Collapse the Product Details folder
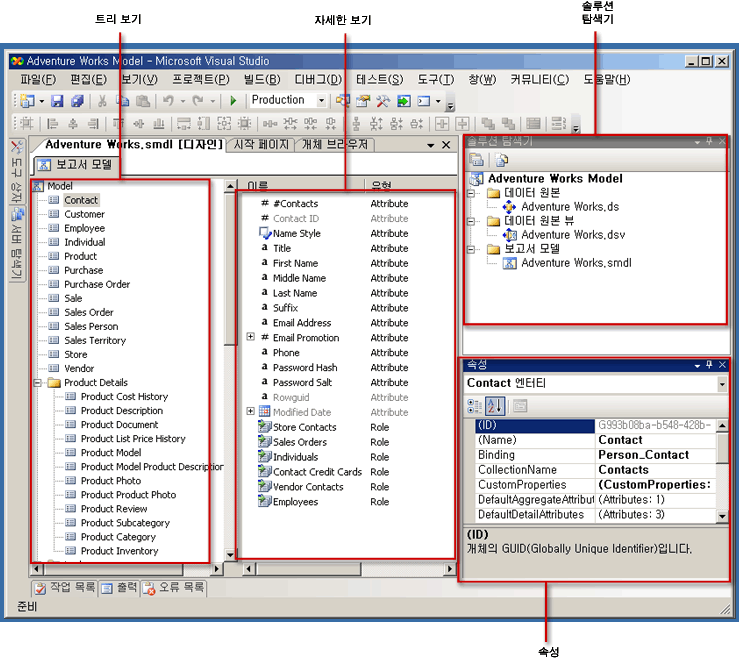This screenshot has height=660, width=739. click(37, 382)
